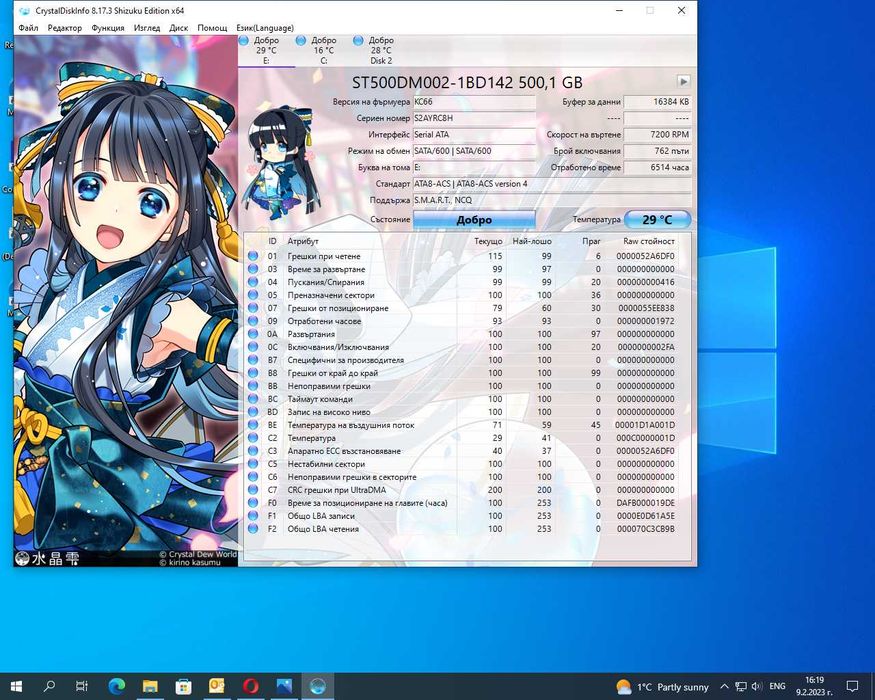The width and height of the screenshot is (875, 700).
Task: Click status orb for attribute 03
Action: coord(253,269)
